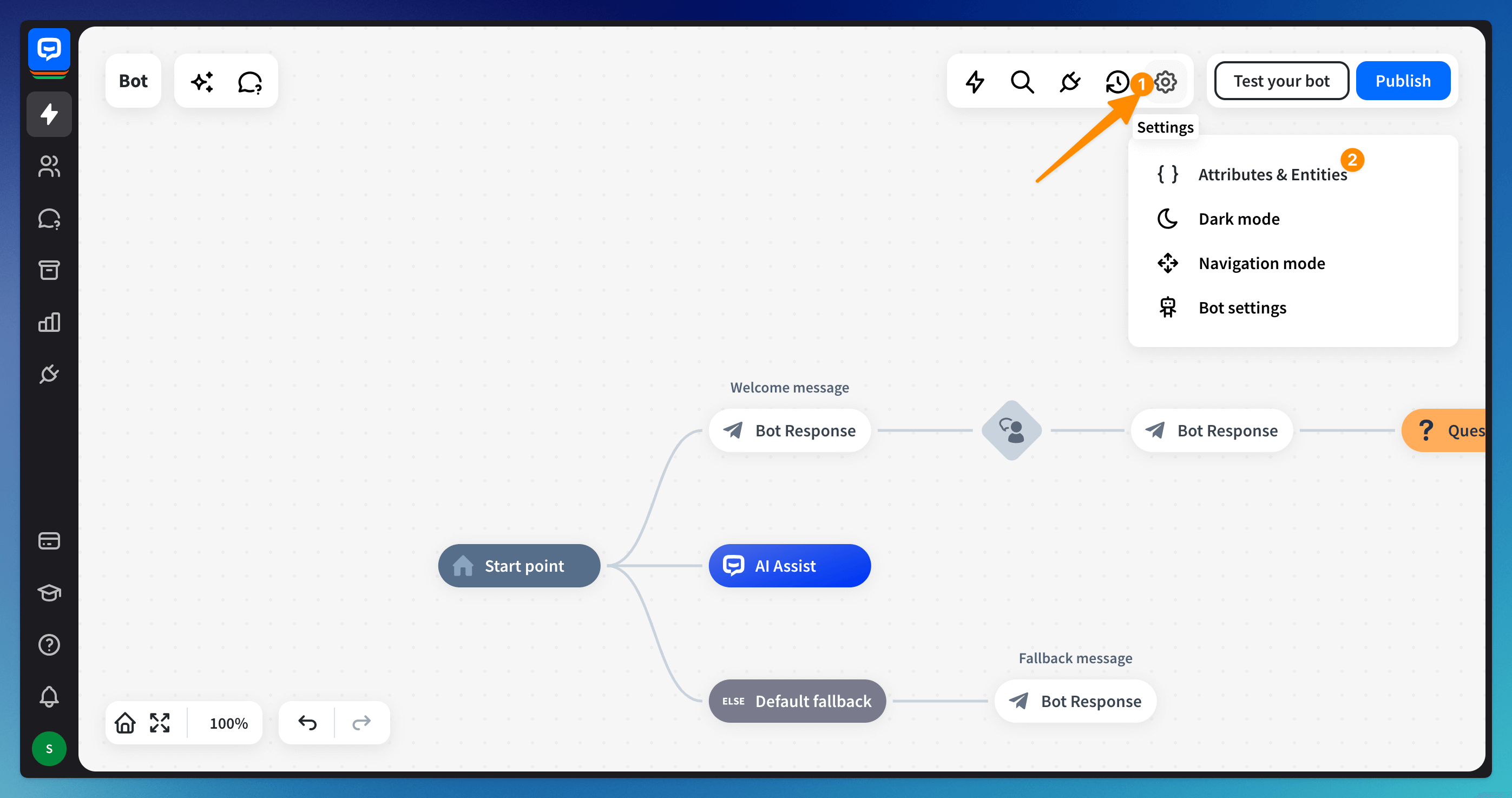Open the user avatar S menu
The width and height of the screenshot is (1512, 798).
tap(49, 749)
